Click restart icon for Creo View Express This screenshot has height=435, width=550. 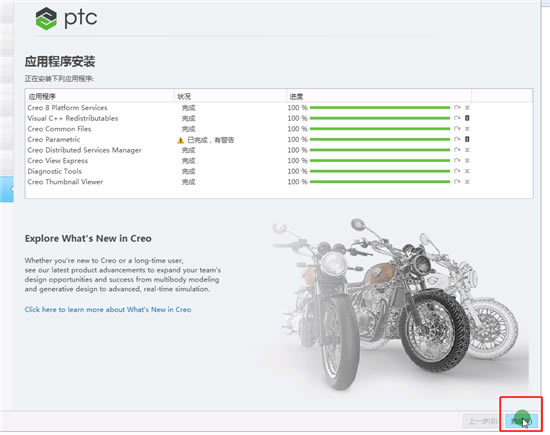coord(457,160)
